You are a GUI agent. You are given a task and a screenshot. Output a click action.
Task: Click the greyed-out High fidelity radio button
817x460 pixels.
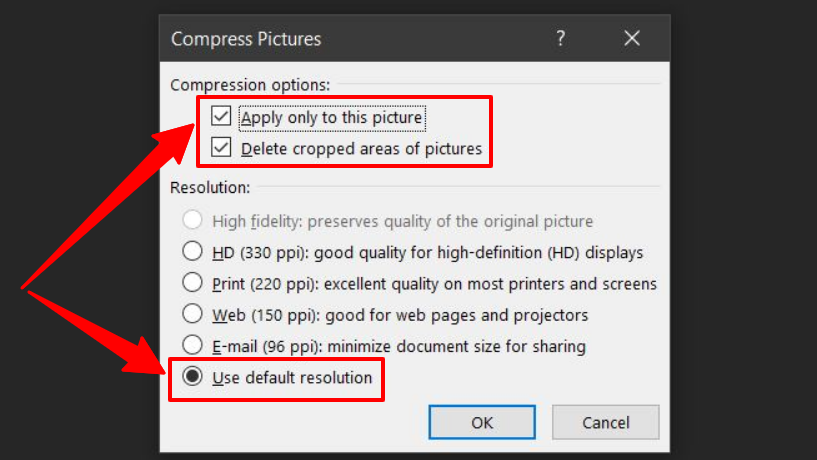(193, 221)
